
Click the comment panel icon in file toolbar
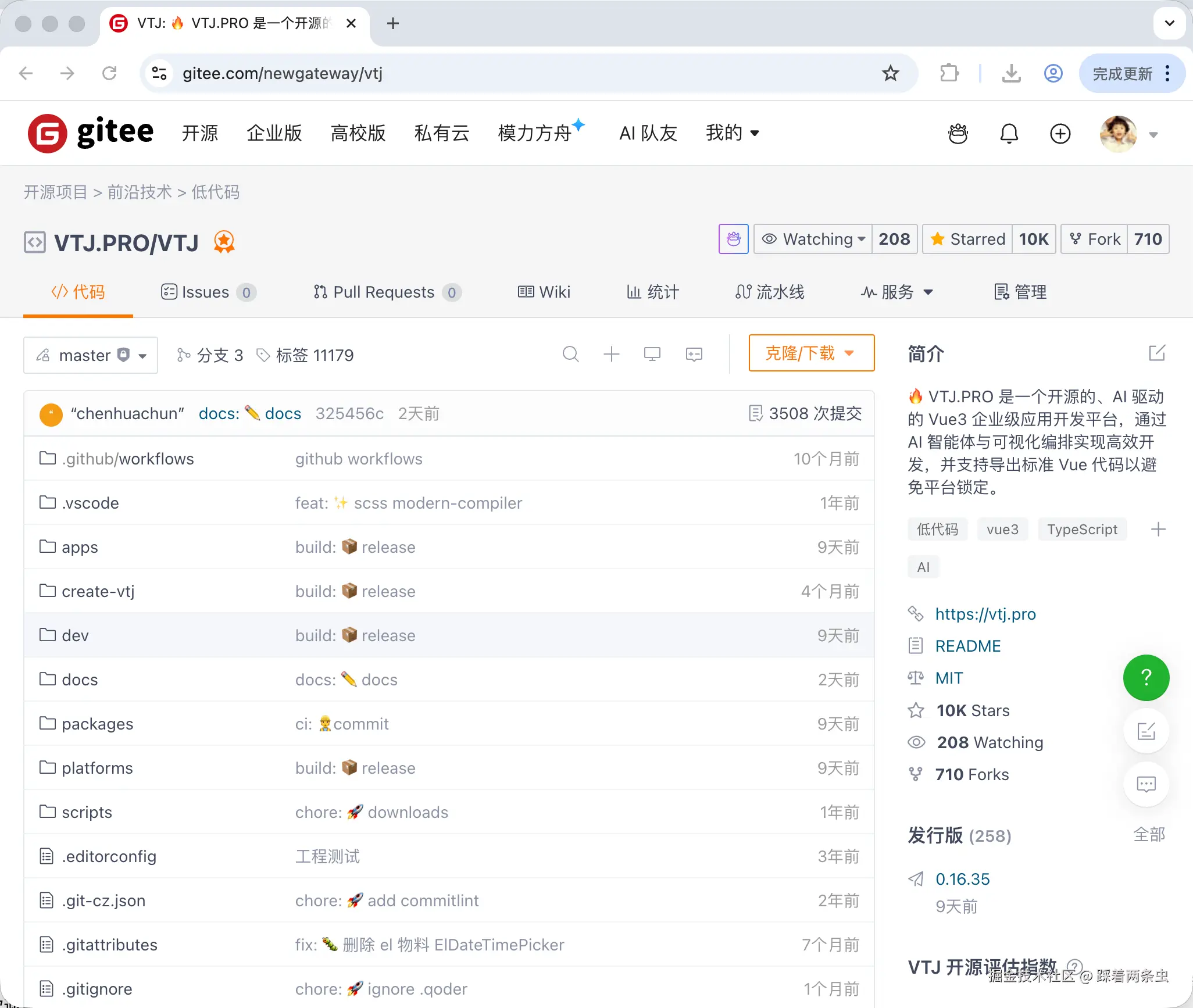click(x=694, y=354)
